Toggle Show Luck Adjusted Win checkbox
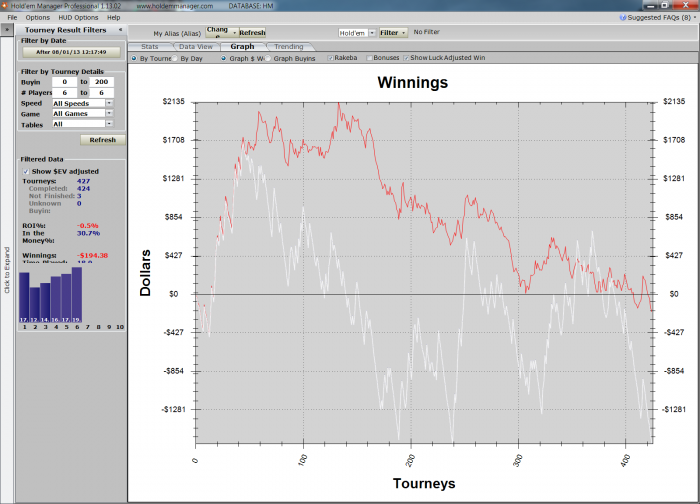 tap(406, 58)
